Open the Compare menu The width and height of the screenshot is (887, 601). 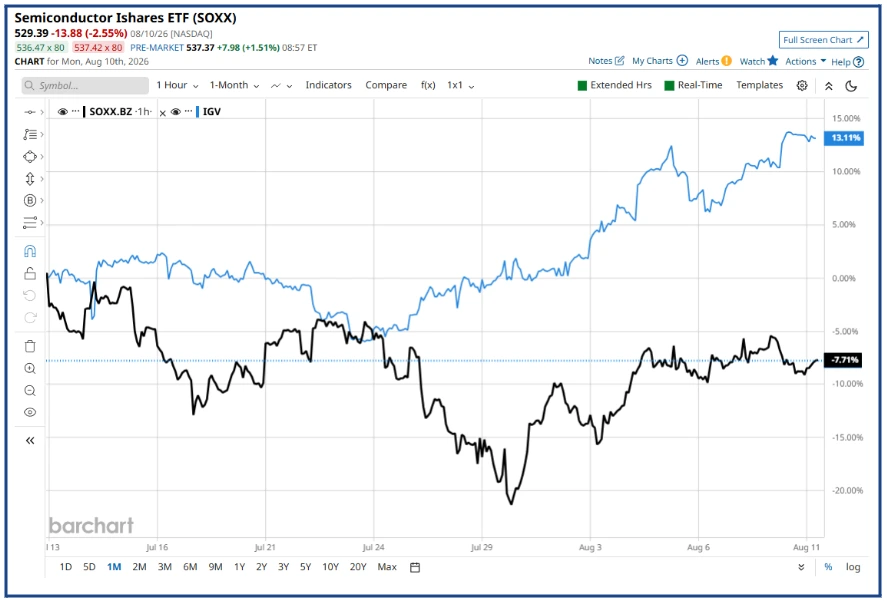tap(386, 85)
